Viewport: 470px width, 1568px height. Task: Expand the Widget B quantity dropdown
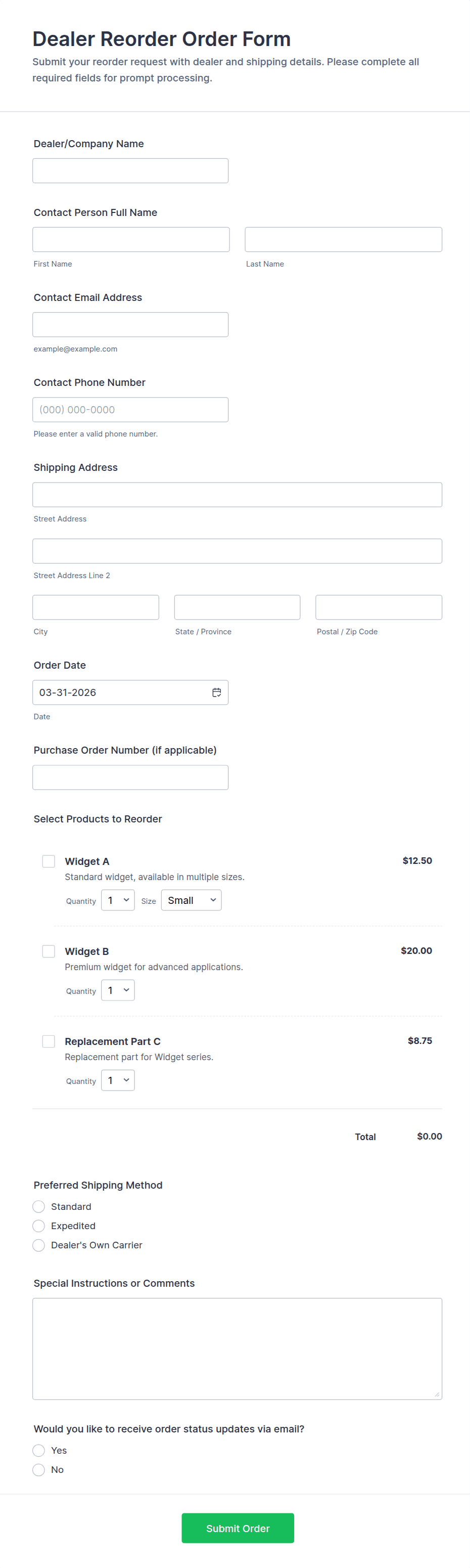click(118, 990)
